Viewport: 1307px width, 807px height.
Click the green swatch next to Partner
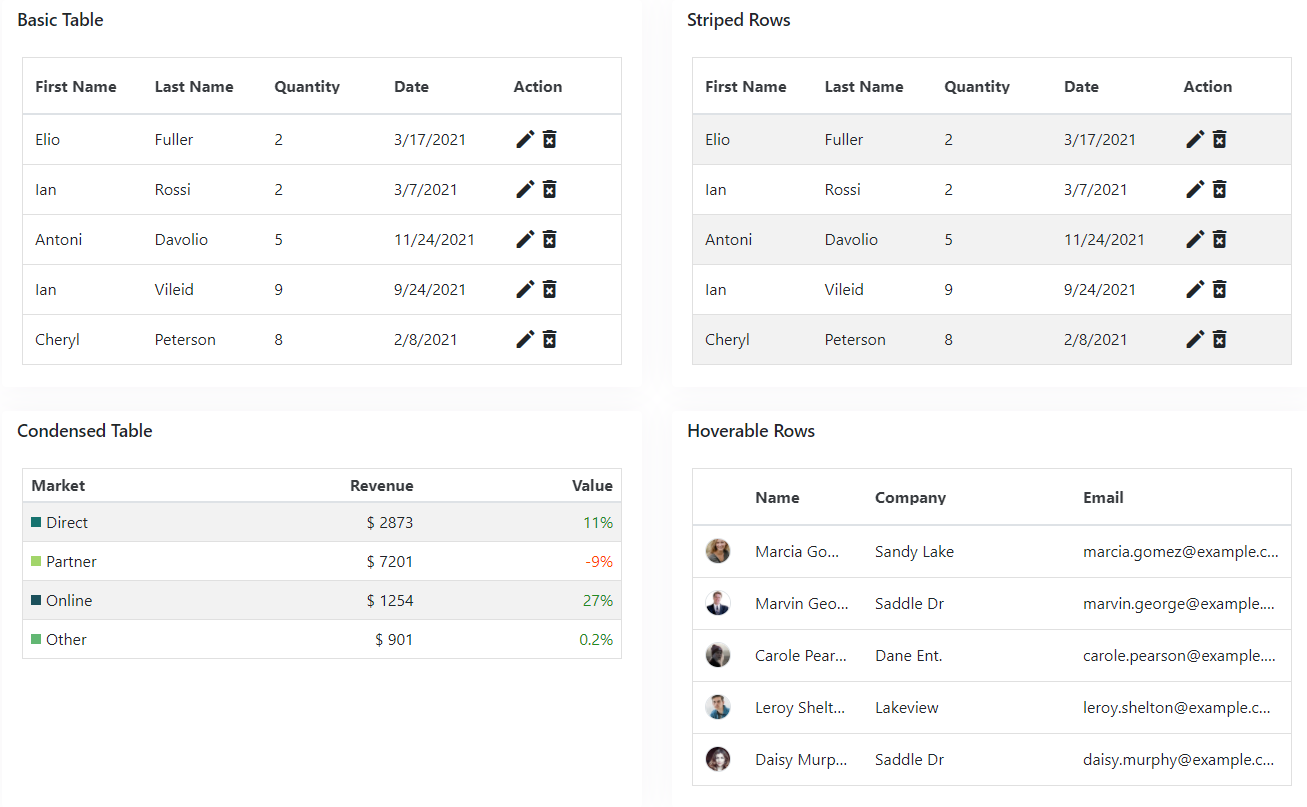click(34, 561)
